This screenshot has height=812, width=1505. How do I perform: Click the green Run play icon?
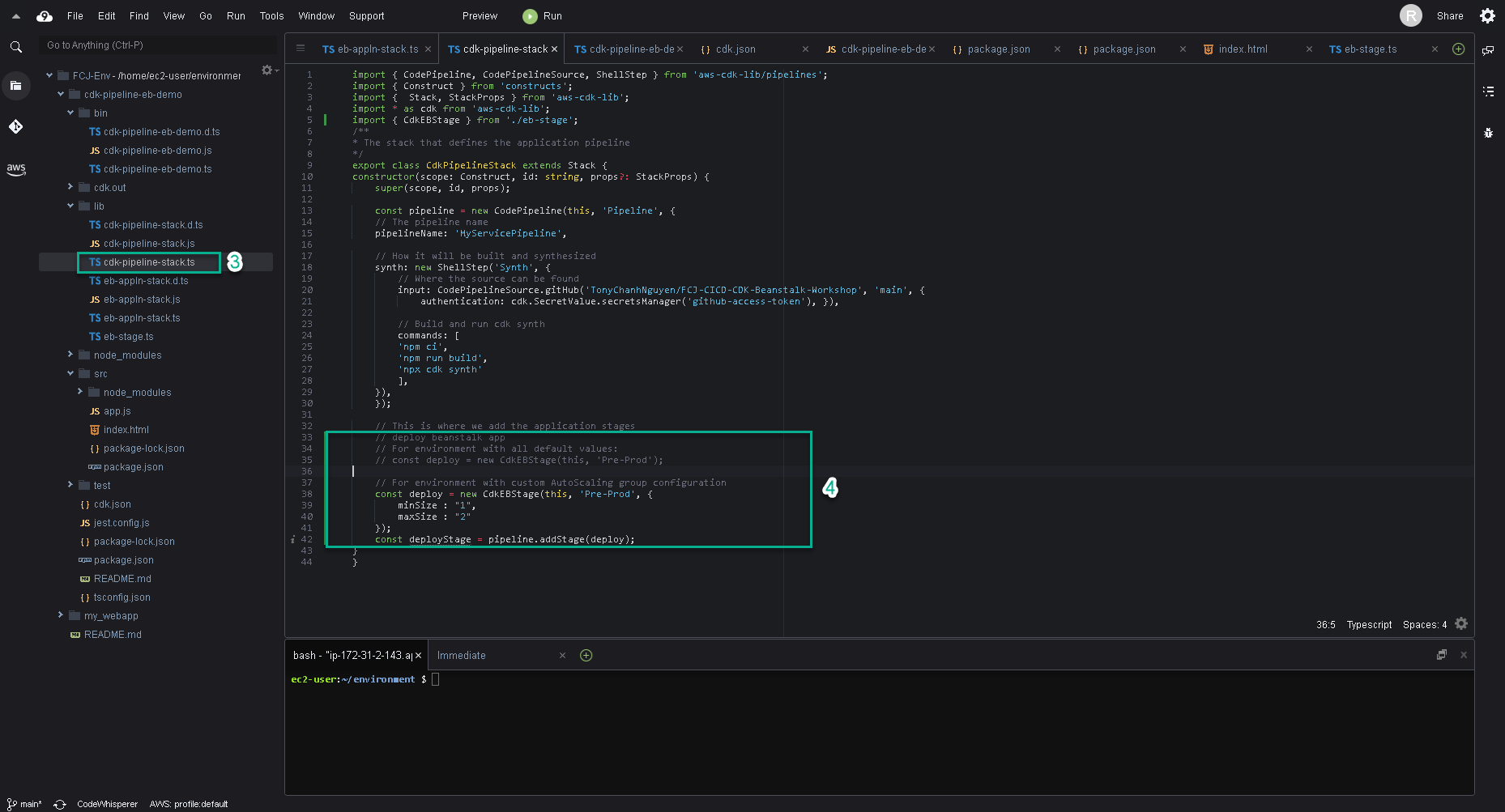[530, 16]
